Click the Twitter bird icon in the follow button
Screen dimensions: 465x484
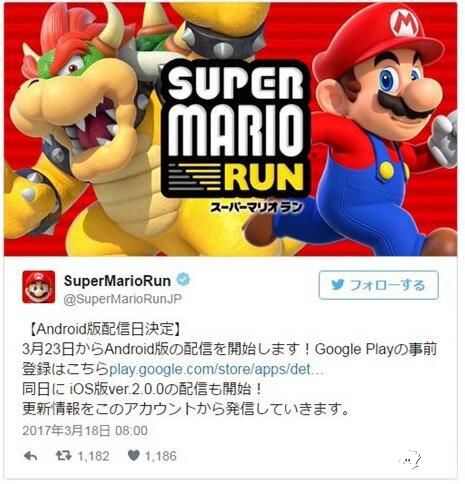(x=338, y=284)
